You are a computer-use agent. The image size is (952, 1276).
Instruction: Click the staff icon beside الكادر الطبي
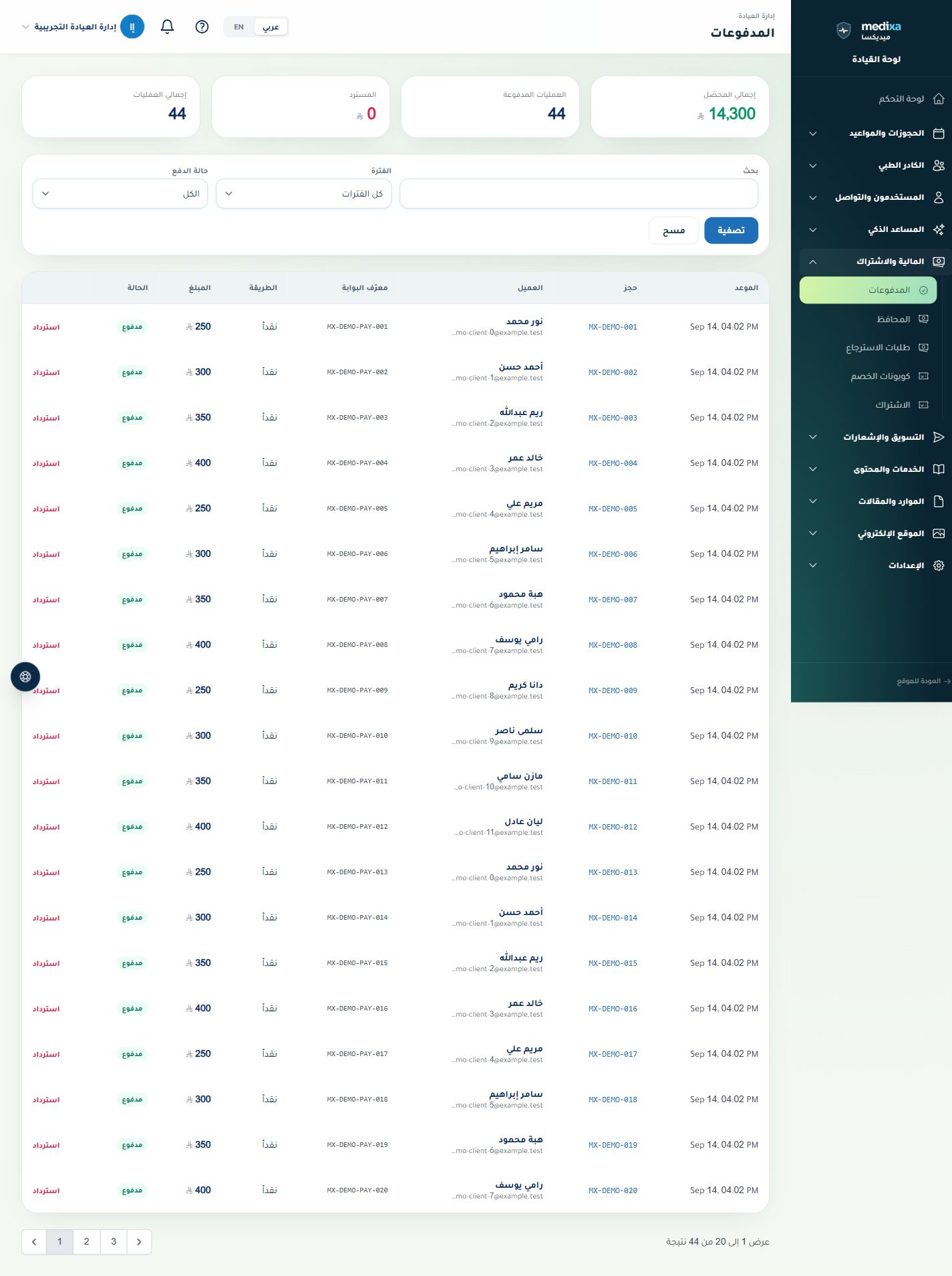(939, 165)
